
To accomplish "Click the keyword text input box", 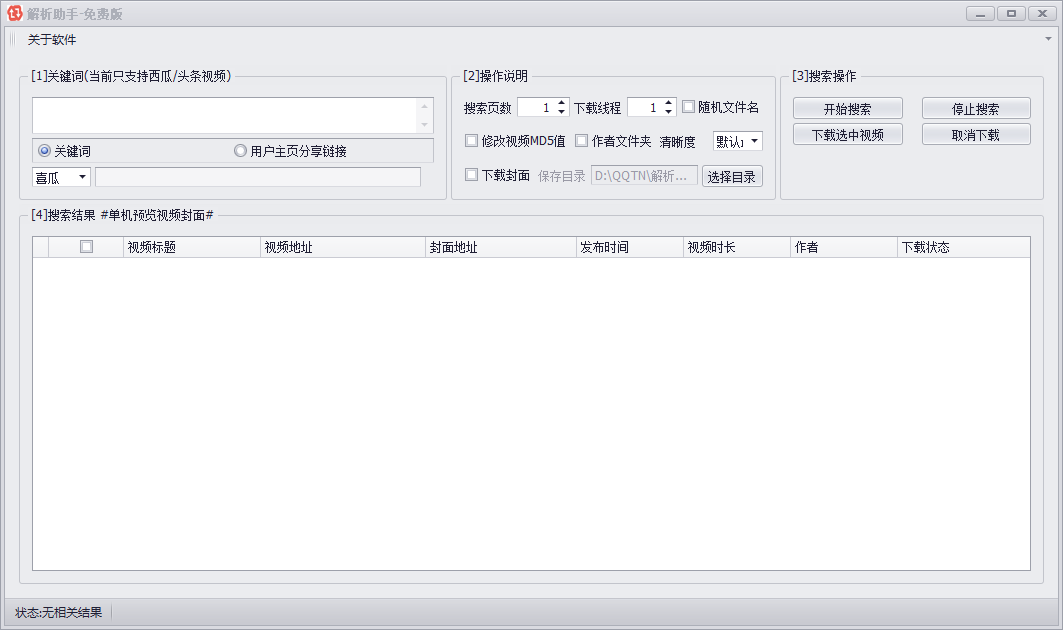I will pos(224,115).
